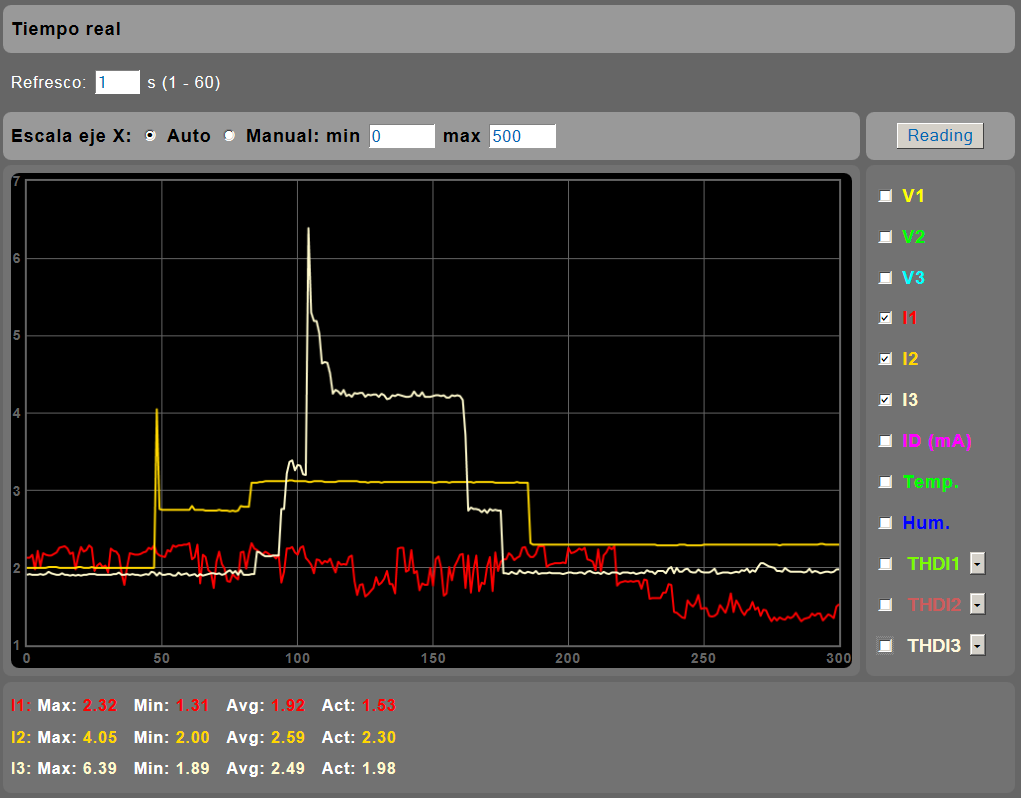
Task: Click the I3 Max value 6.39
Action: tap(100, 769)
